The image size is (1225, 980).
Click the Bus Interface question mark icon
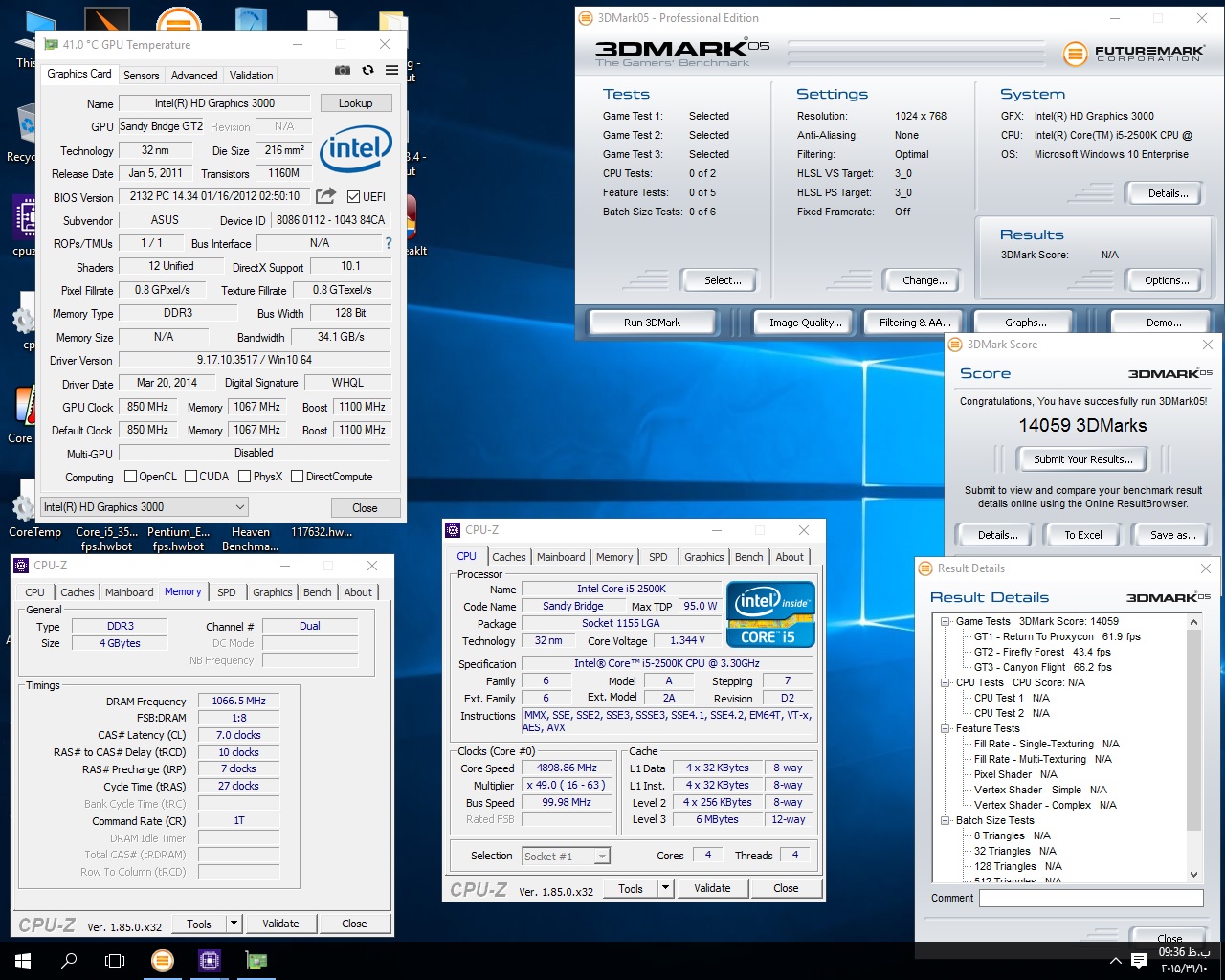click(389, 243)
